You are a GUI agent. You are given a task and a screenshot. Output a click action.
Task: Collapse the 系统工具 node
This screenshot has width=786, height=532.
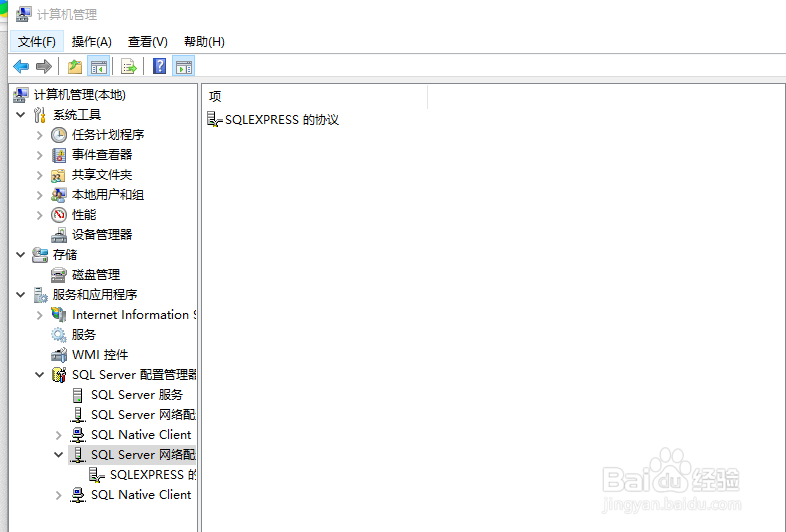(21, 115)
